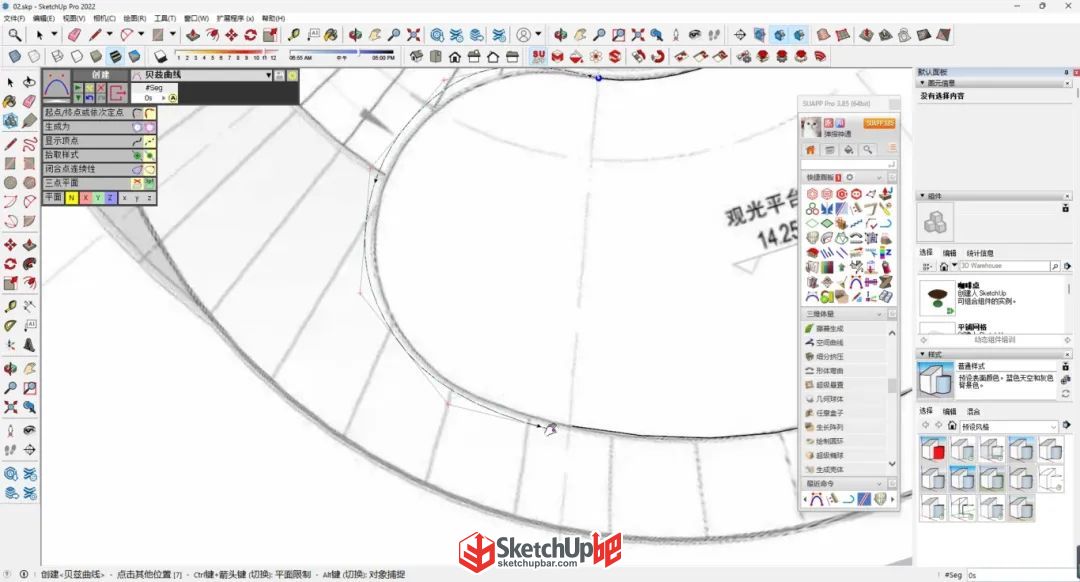Click the Zoom Extents icon in top toolbar
The height and width of the screenshot is (582, 1080).
click(x=413, y=34)
